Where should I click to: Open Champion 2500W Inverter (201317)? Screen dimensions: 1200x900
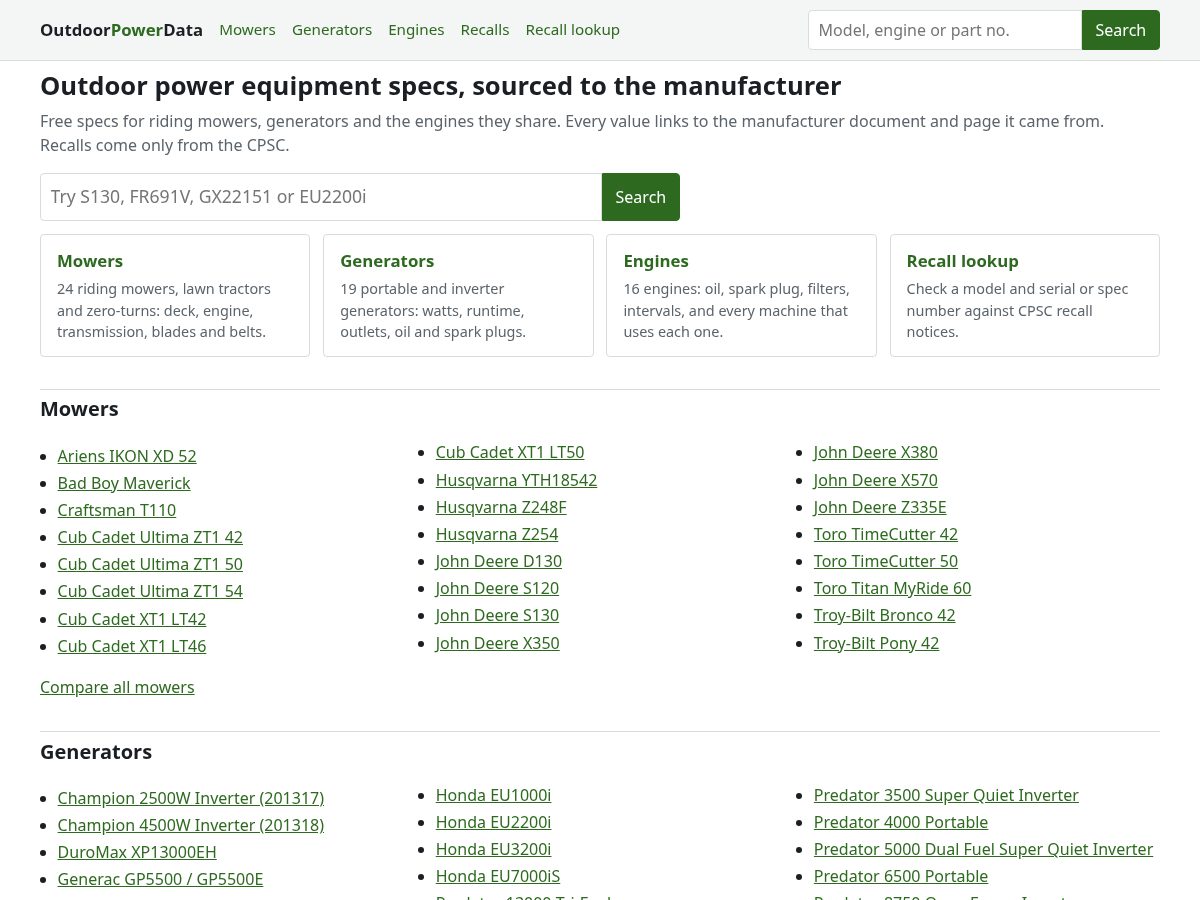tap(191, 798)
